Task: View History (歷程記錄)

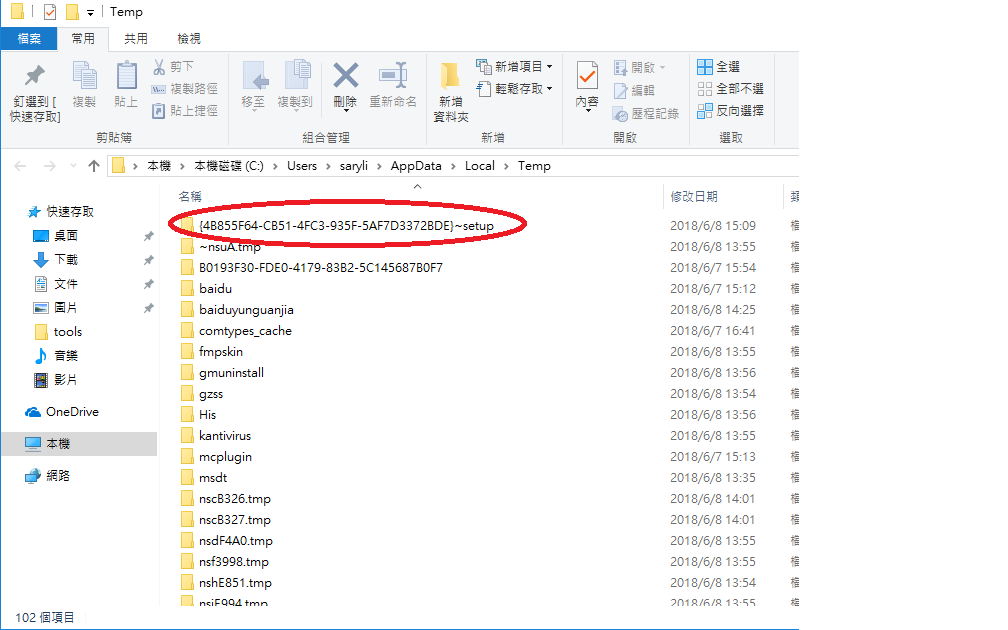Action: 646,113
